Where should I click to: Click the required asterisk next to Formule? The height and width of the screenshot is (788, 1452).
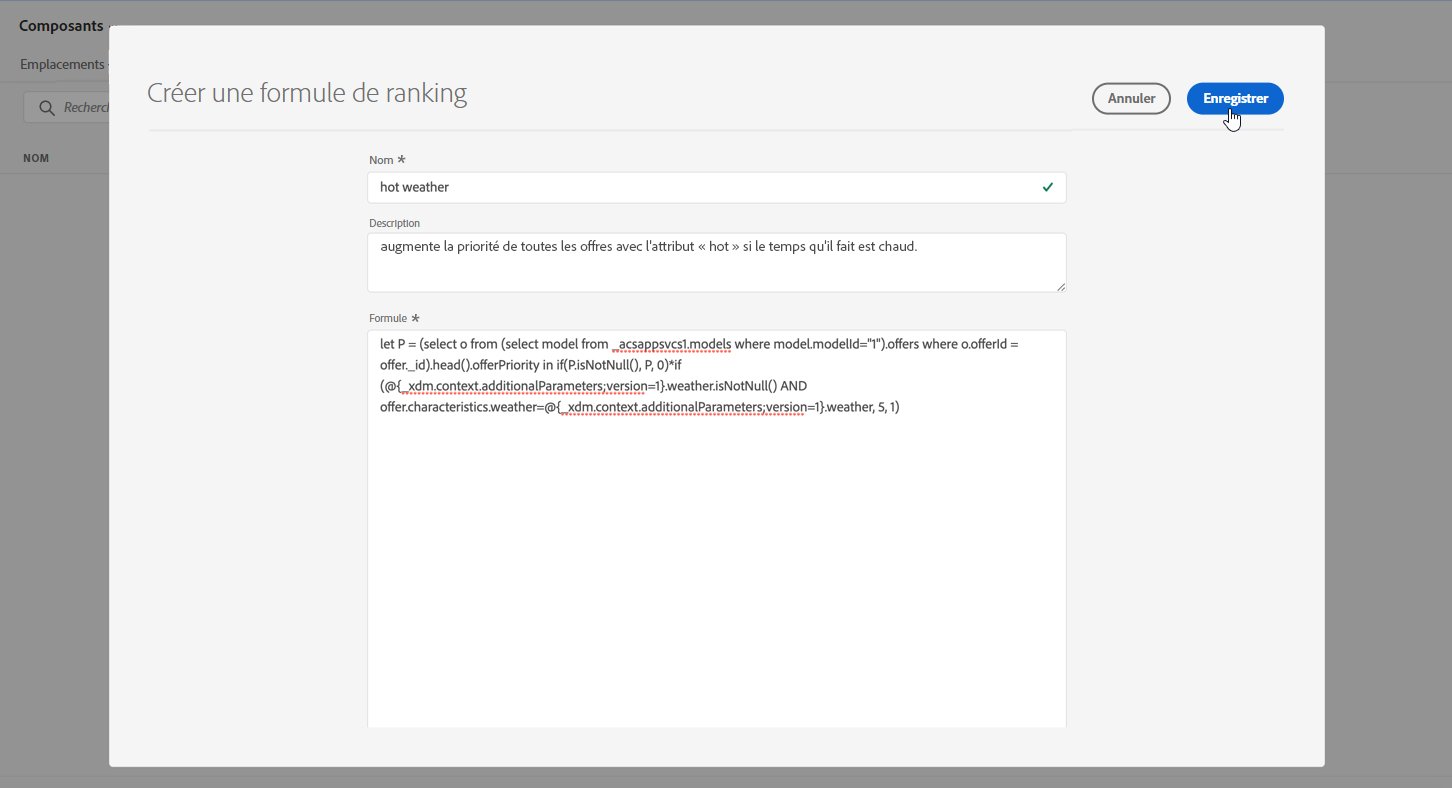click(415, 319)
